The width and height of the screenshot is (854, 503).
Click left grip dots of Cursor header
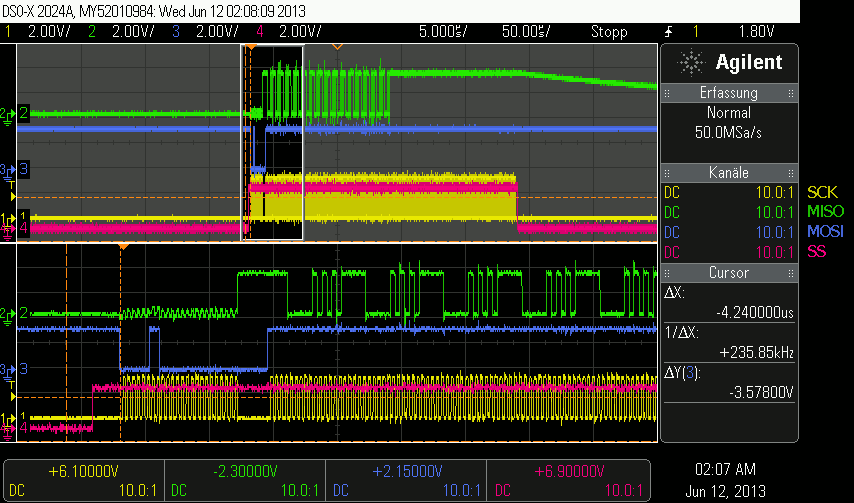[x=667, y=273]
